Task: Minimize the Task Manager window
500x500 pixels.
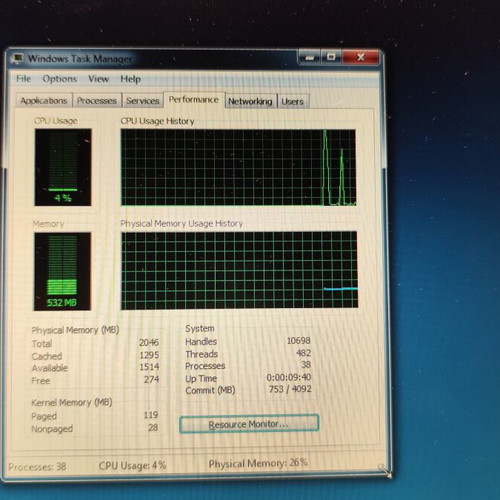Action: pos(309,57)
